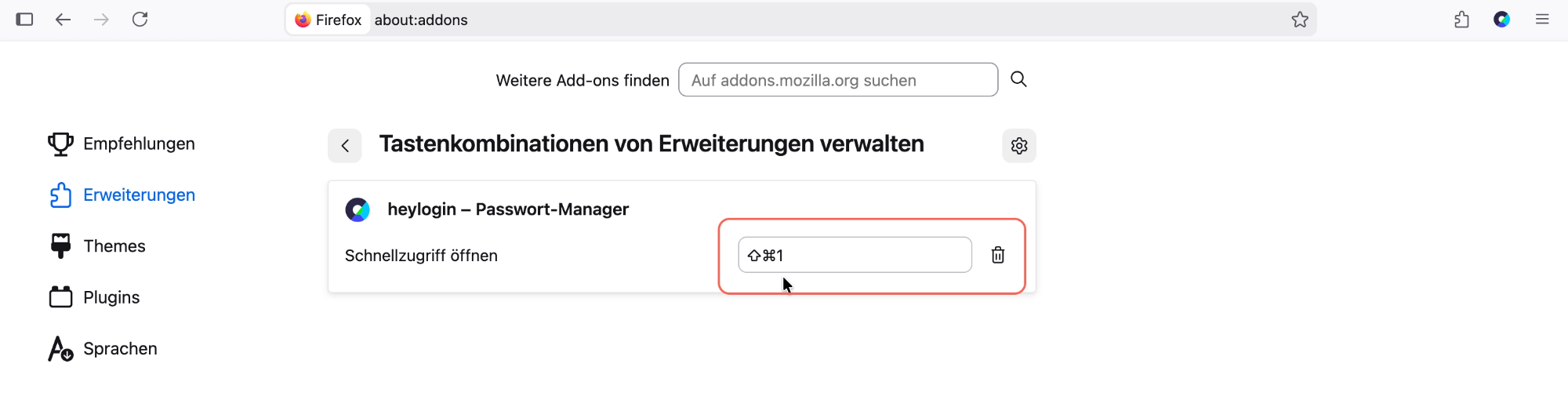Screen dimensions: 1568x400
Task: Delete shortcut with trash icon
Action: tap(998, 255)
